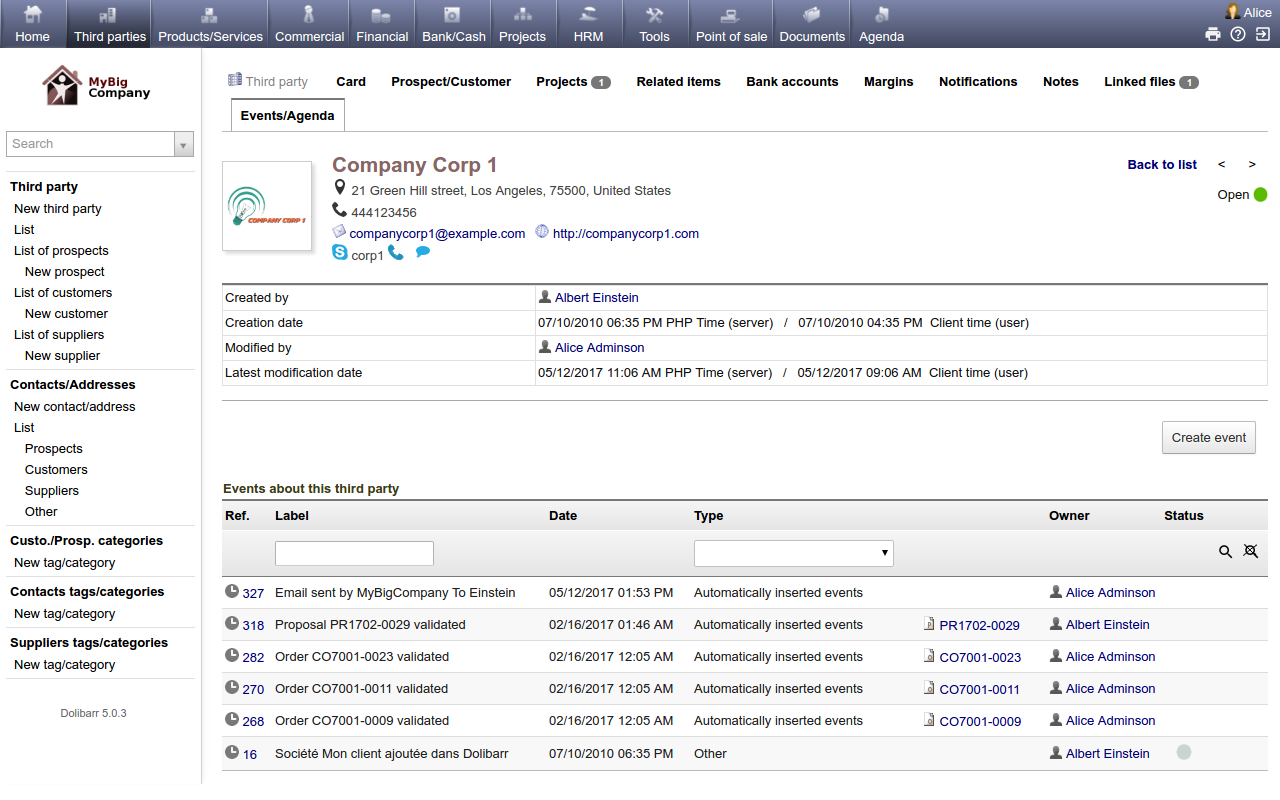
Task: Click the logout icon
Action: (1263, 34)
